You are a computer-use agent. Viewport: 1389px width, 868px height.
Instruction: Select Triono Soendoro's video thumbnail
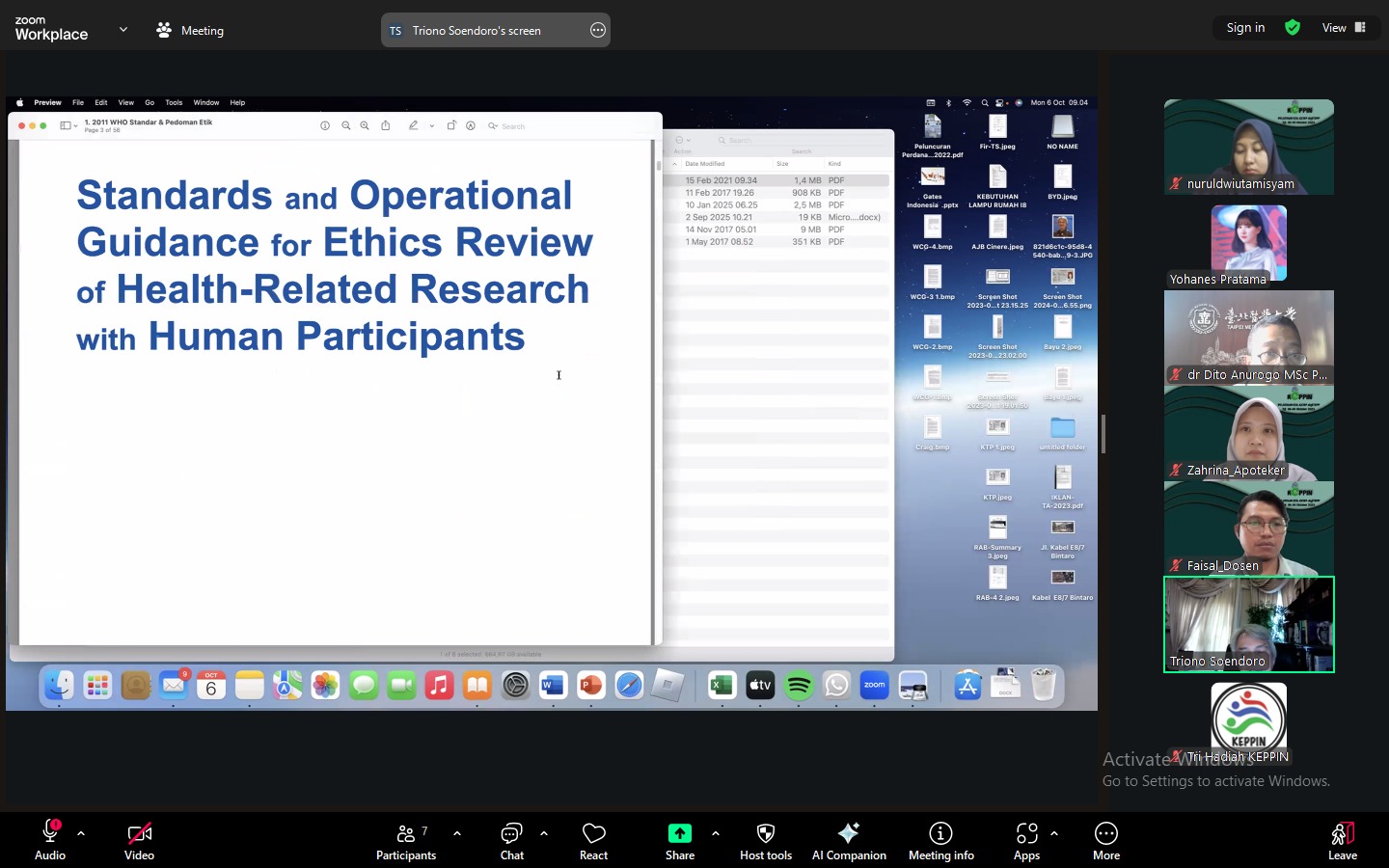click(1248, 624)
